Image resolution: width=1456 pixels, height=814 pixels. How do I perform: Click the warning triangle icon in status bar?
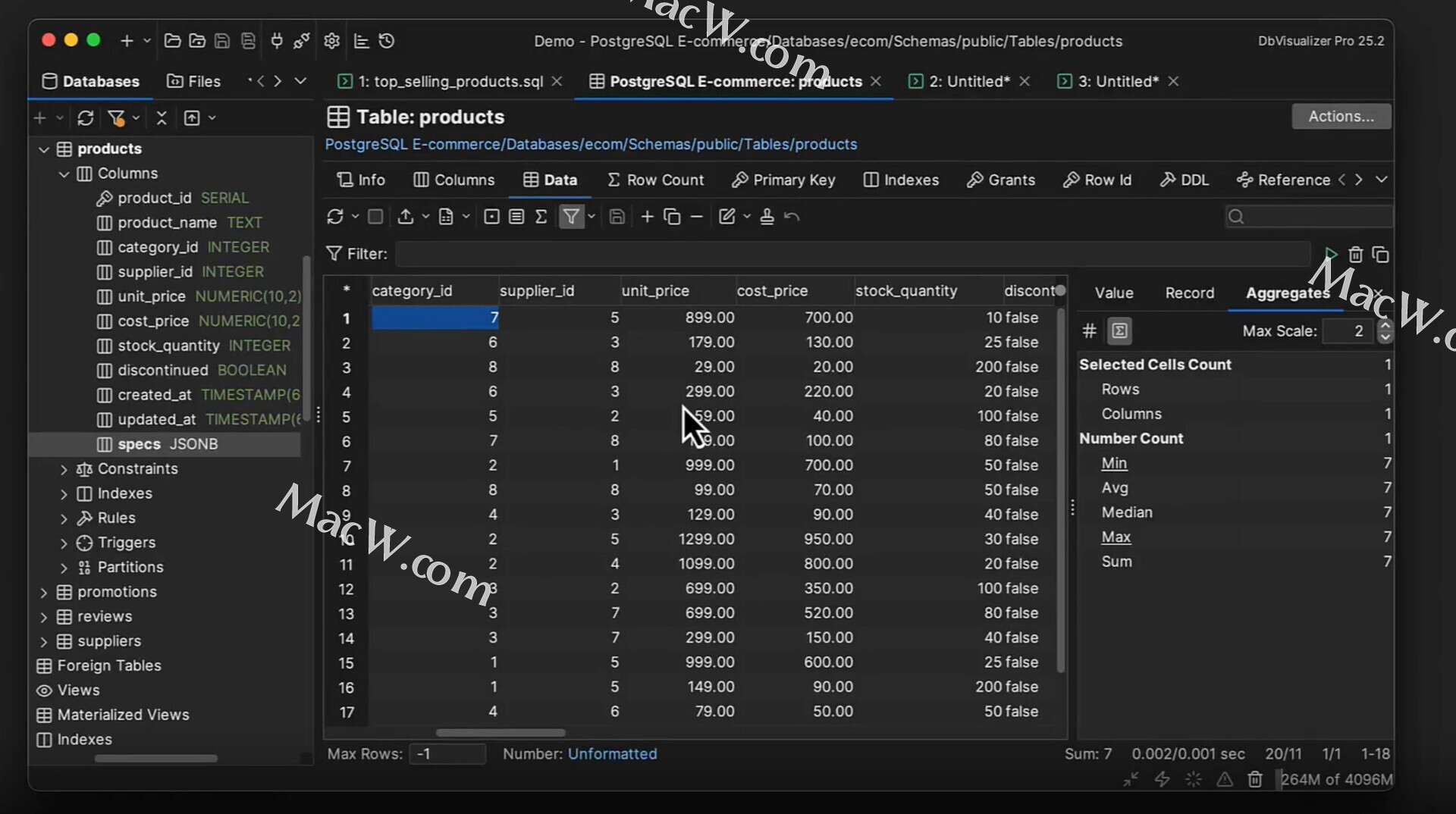pos(1225,779)
